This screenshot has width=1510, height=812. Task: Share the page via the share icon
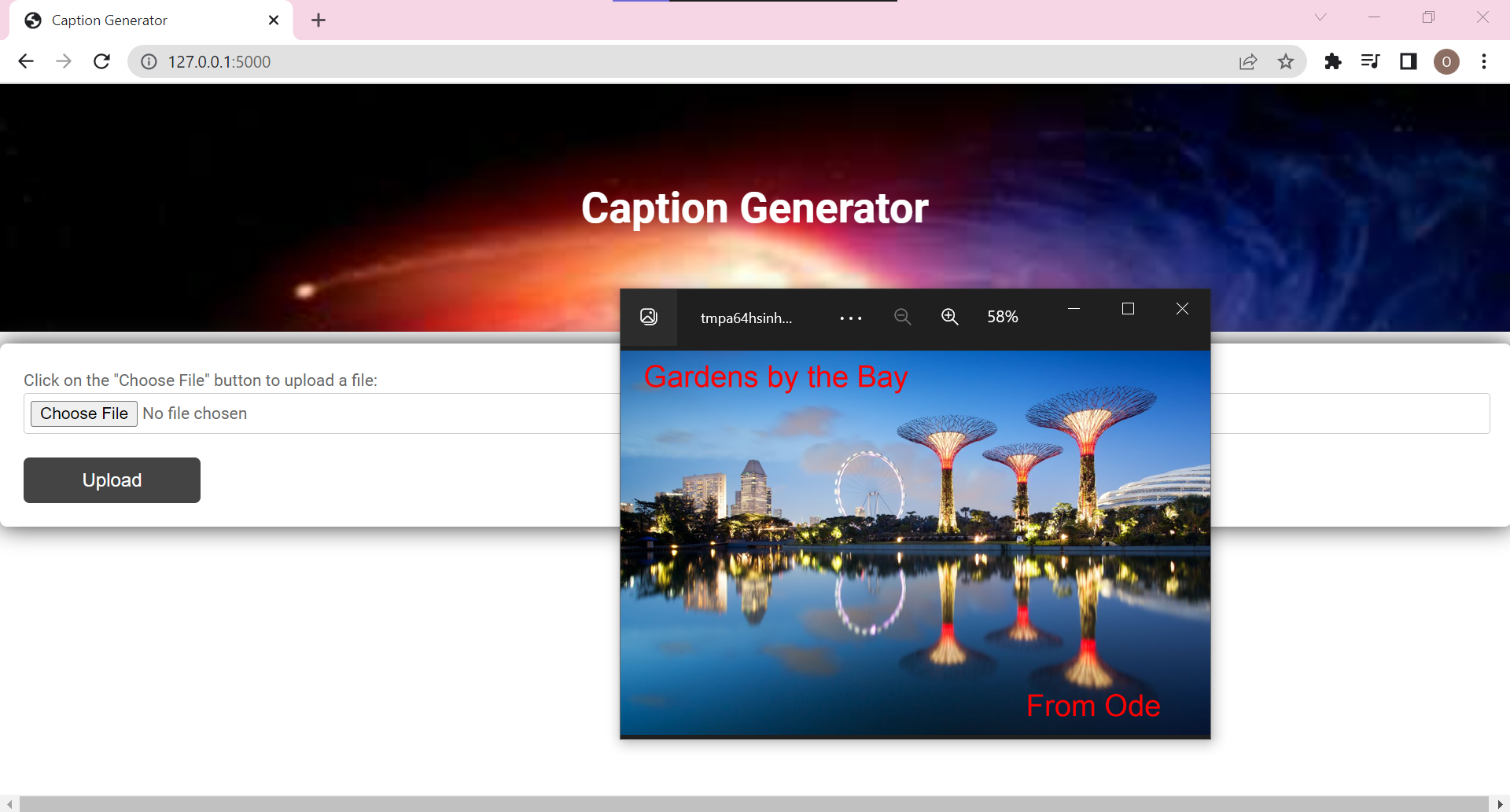[1249, 61]
